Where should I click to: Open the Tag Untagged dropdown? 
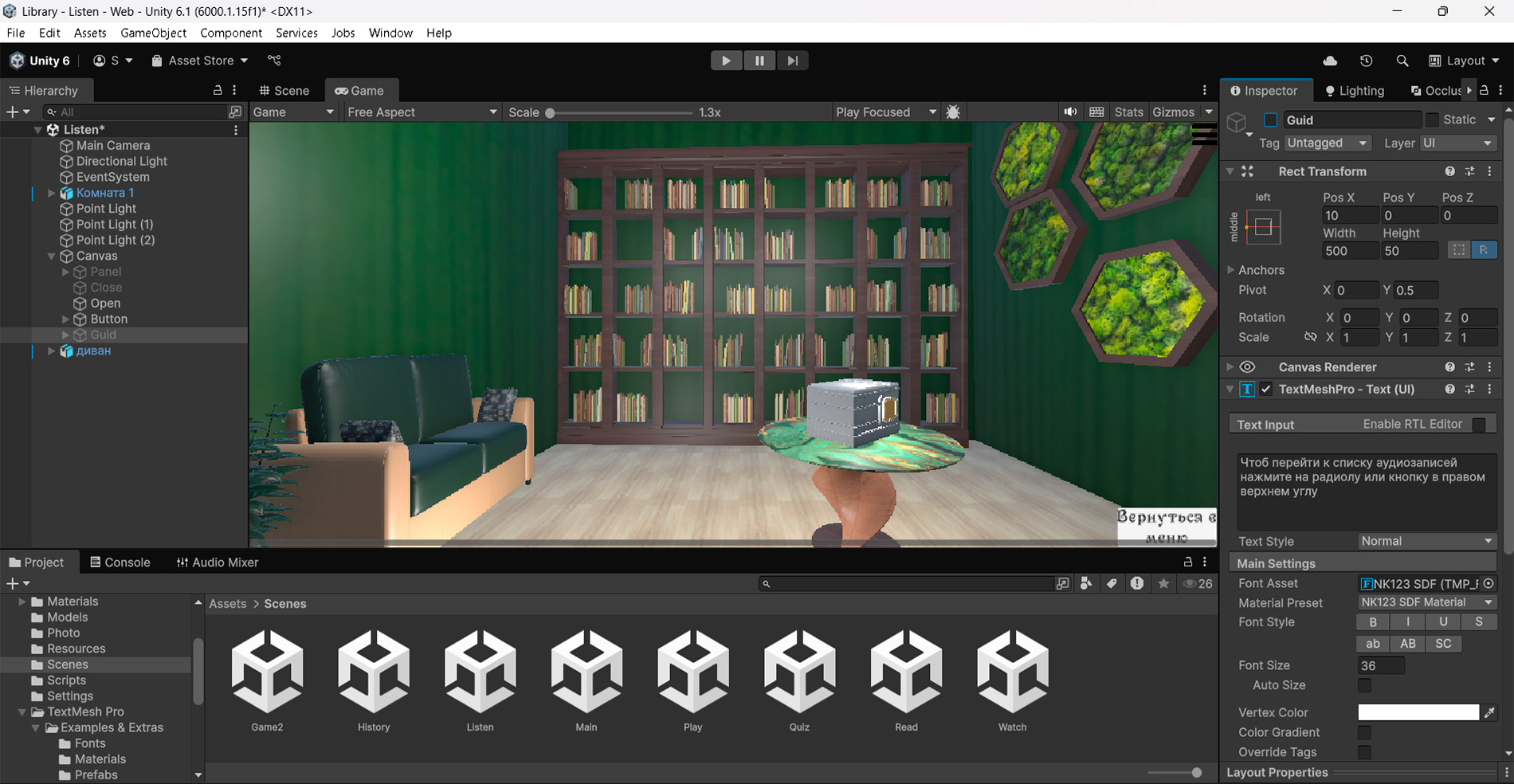click(x=1327, y=143)
